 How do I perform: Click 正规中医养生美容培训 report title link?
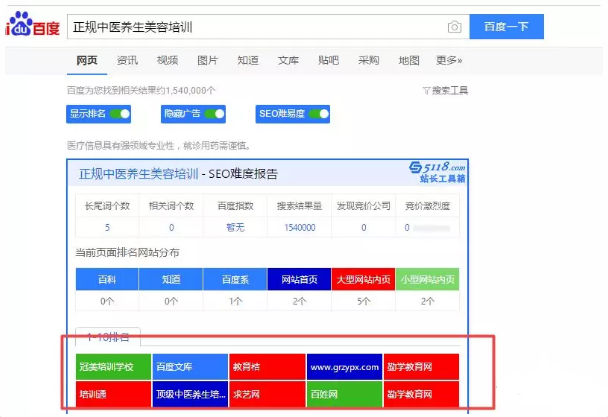[138, 174]
